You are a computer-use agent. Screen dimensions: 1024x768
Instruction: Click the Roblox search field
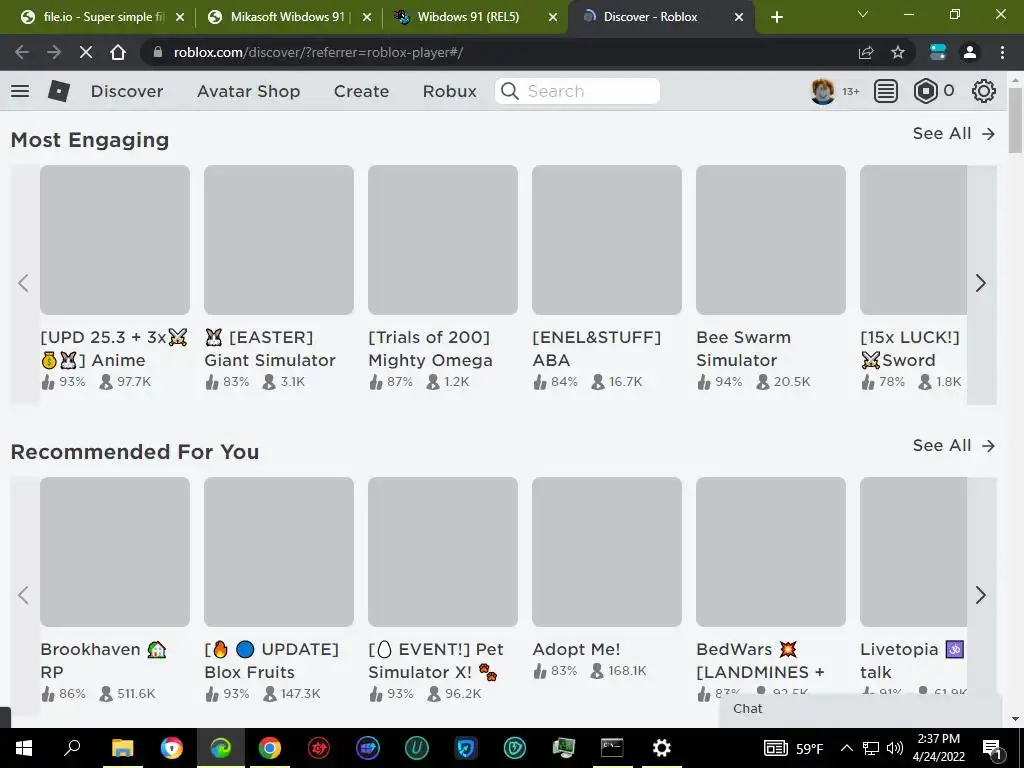click(x=577, y=91)
